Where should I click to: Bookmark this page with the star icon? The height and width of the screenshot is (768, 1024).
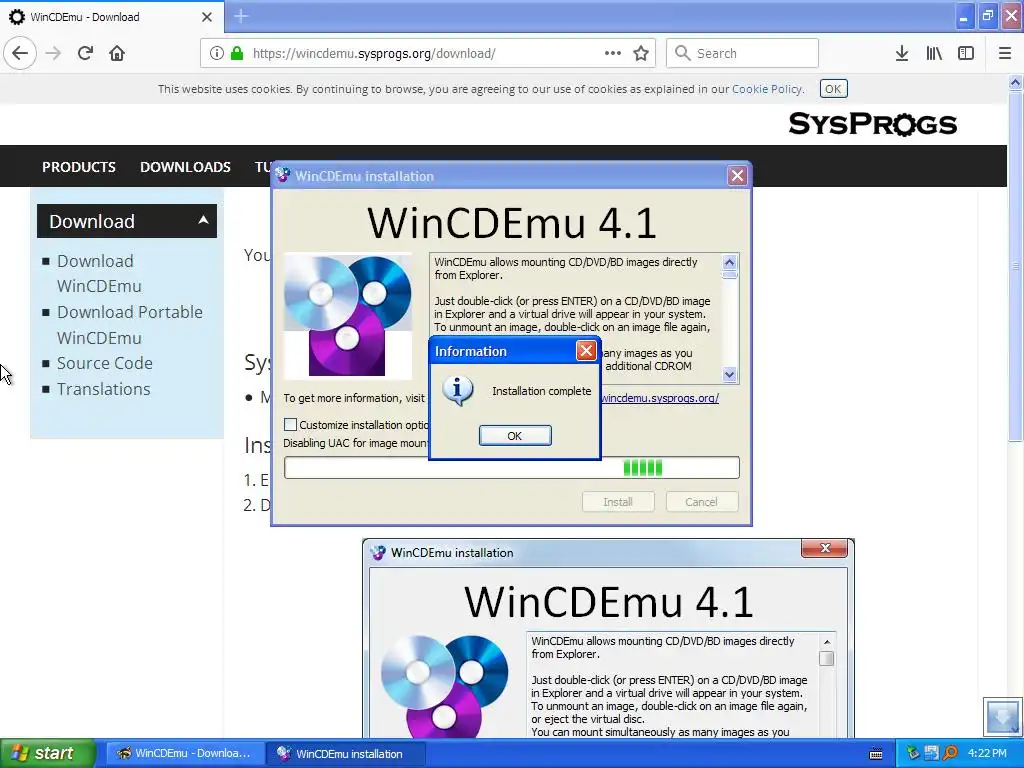tap(641, 53)
